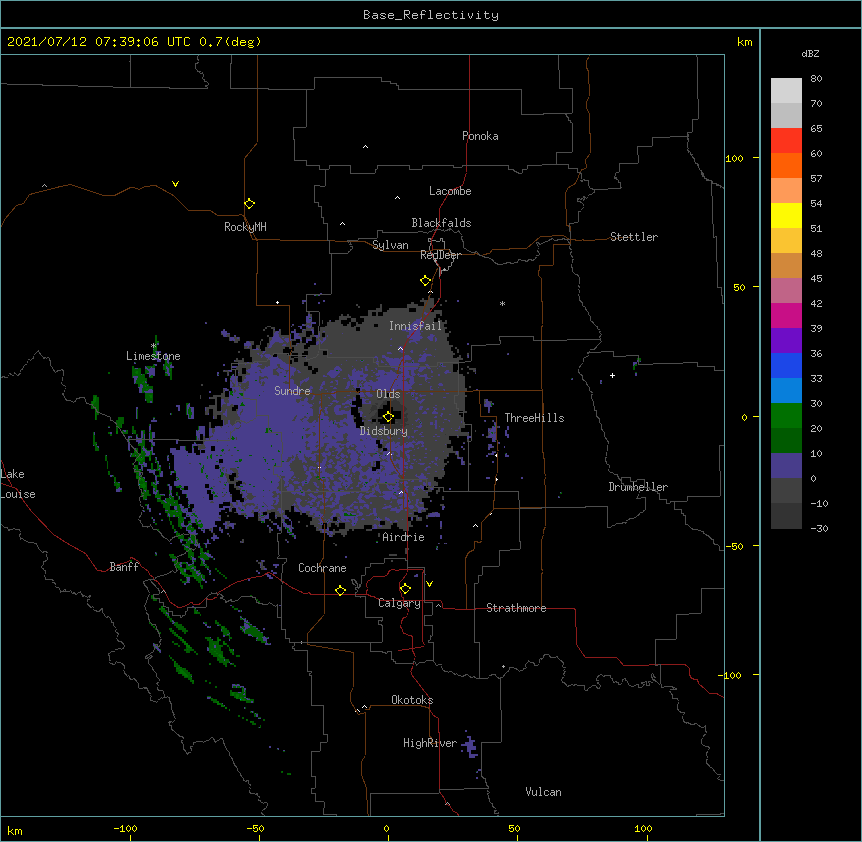Click the Vulcan city label
This screenshot has height=842, width=862.
543,792
